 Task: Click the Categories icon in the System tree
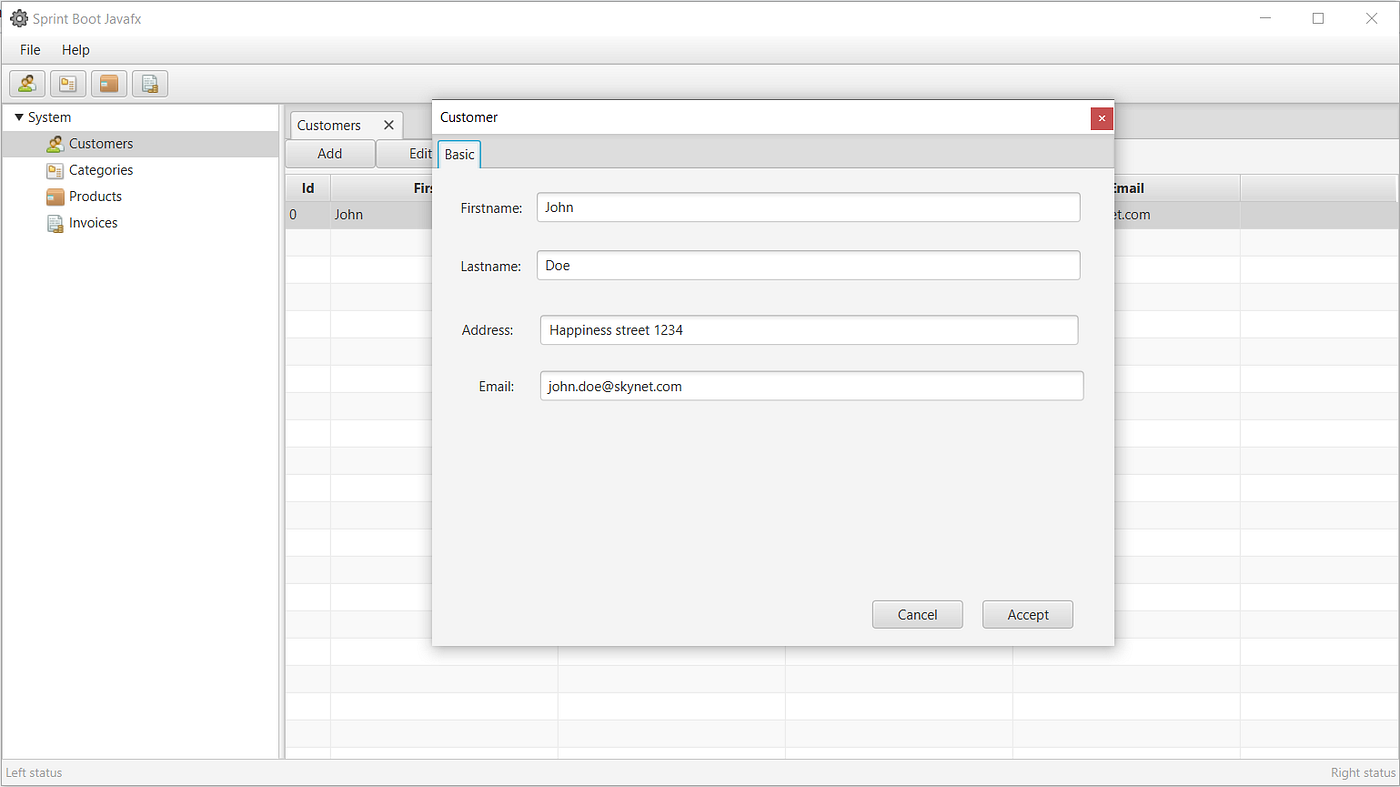coord(55,170)
